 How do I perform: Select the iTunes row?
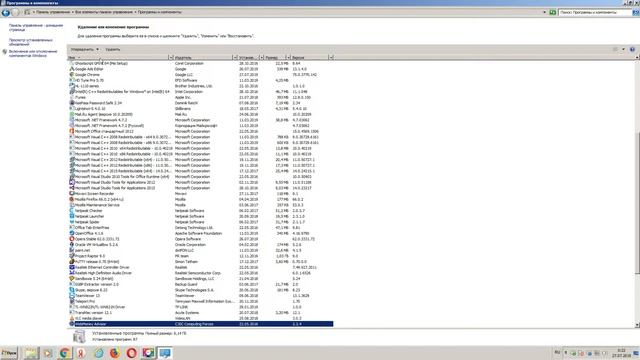click(200, 97)
